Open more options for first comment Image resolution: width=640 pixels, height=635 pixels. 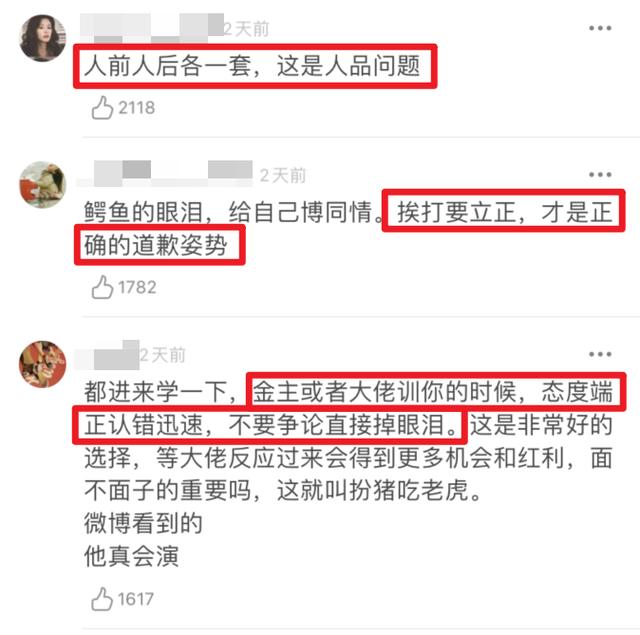600,28
